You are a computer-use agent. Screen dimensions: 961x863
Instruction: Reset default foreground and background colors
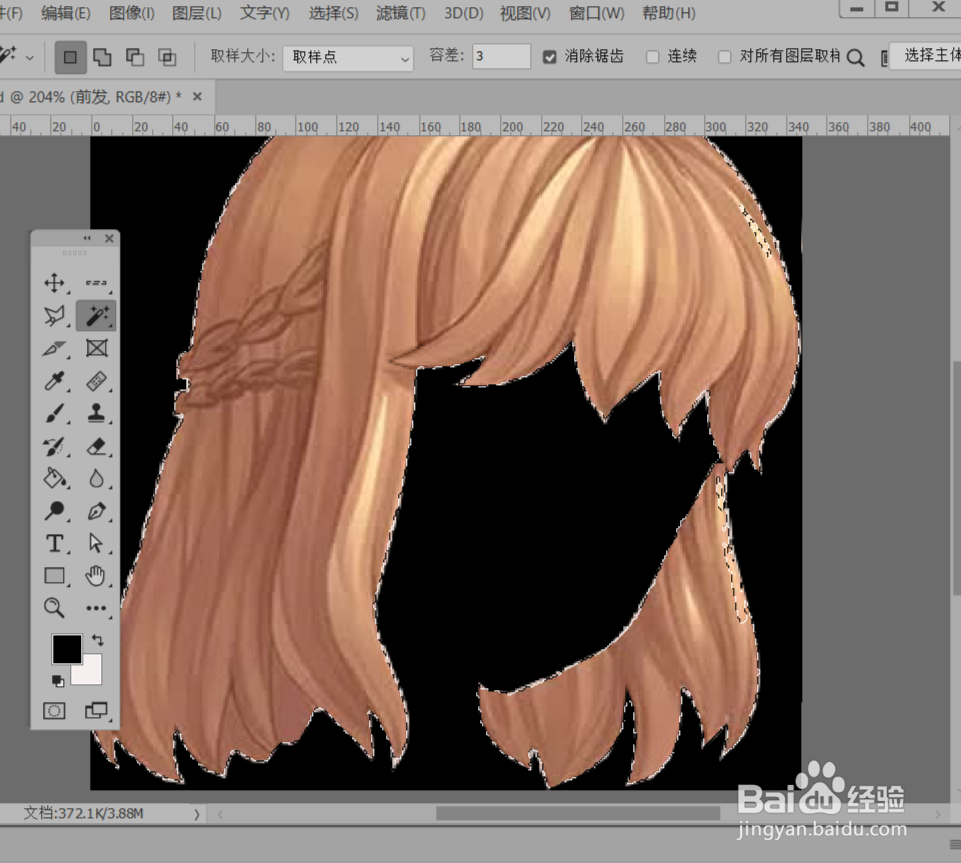58,681
